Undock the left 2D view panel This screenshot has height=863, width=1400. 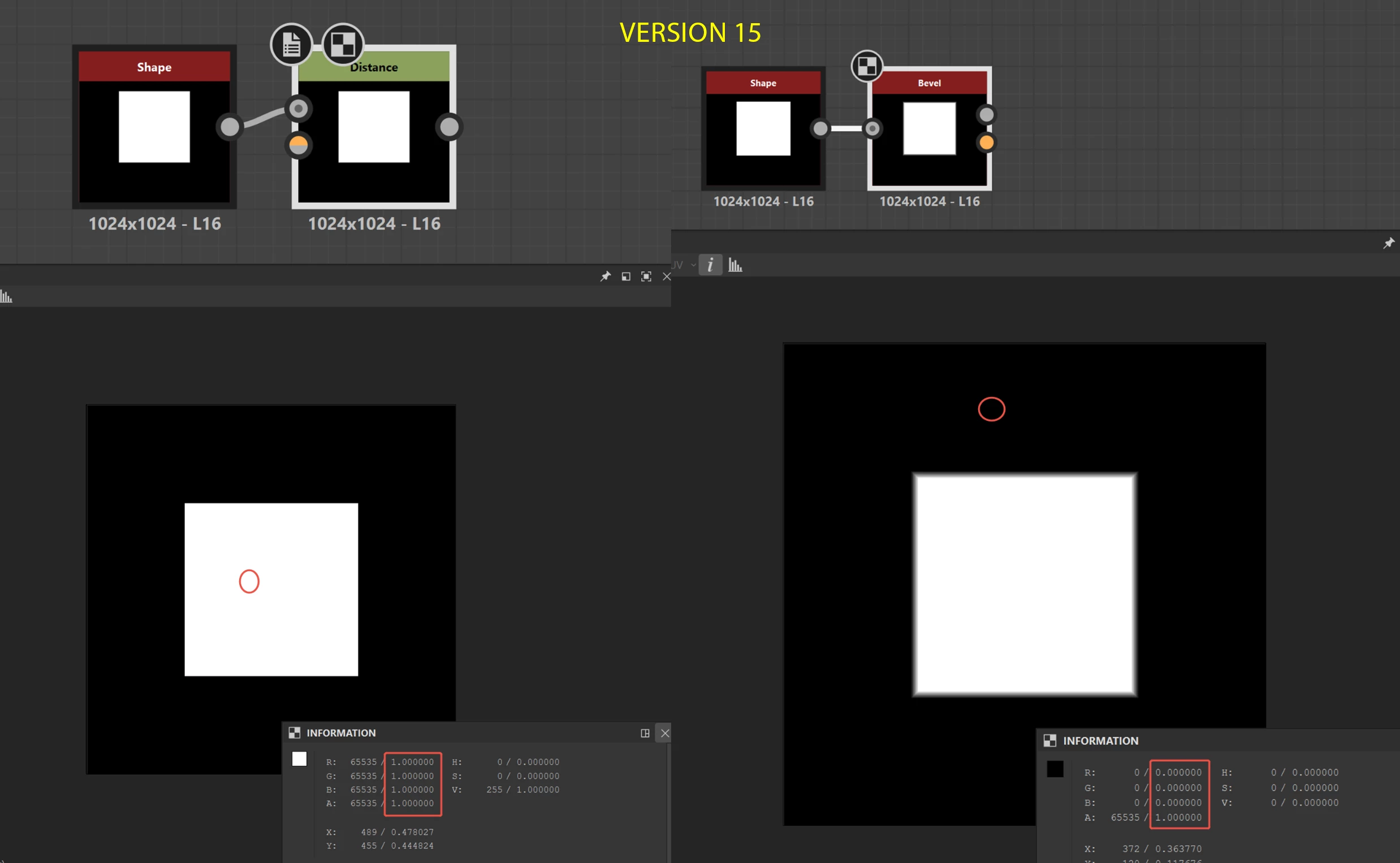[626, 277]
